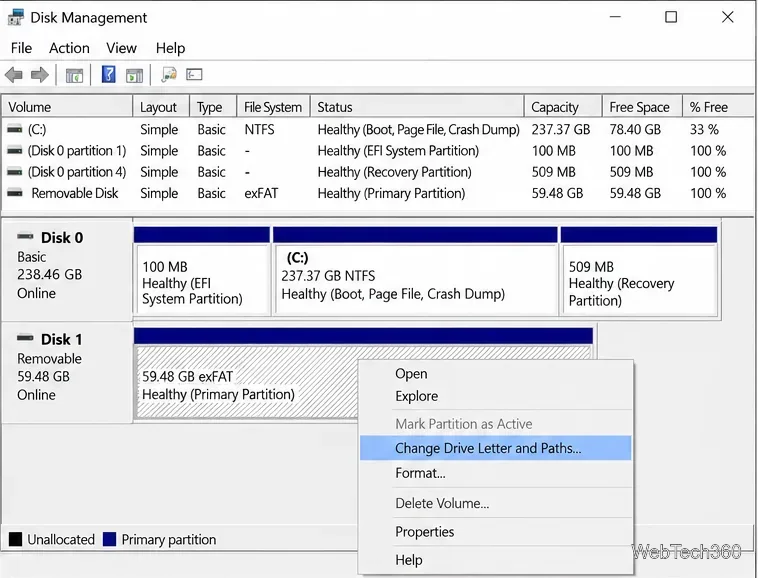758x578 pixels.
Task: Click the blue Primary partition legend swatch
Action: click(x=110, y=539)
